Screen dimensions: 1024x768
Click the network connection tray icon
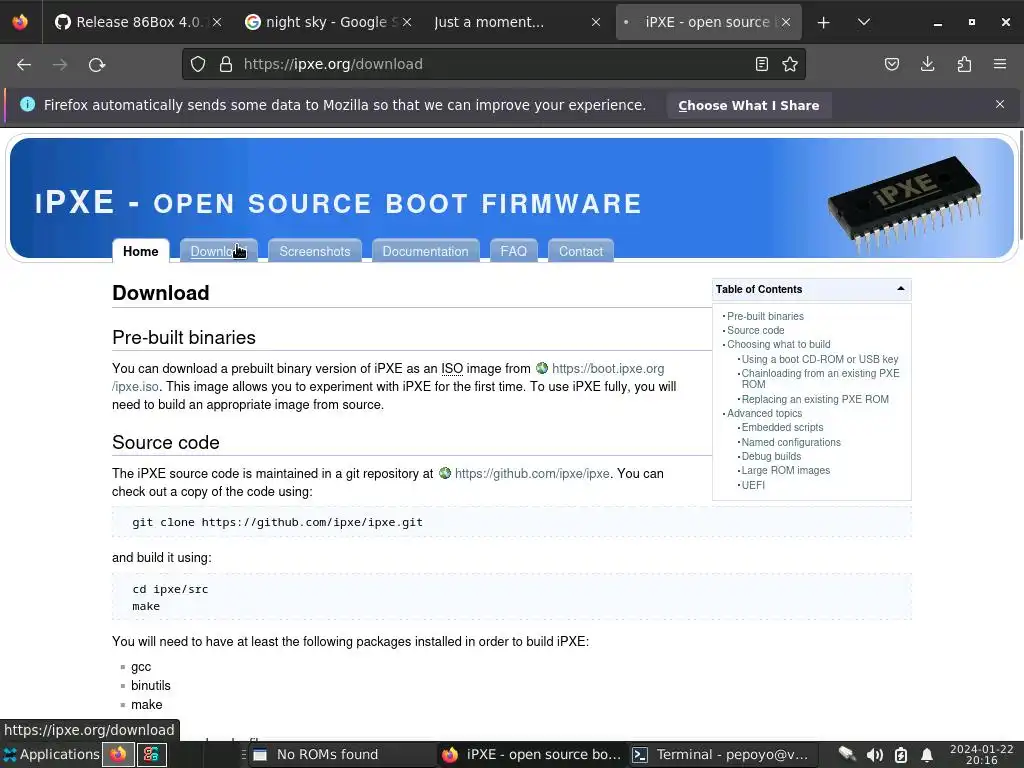click(847, 754)
